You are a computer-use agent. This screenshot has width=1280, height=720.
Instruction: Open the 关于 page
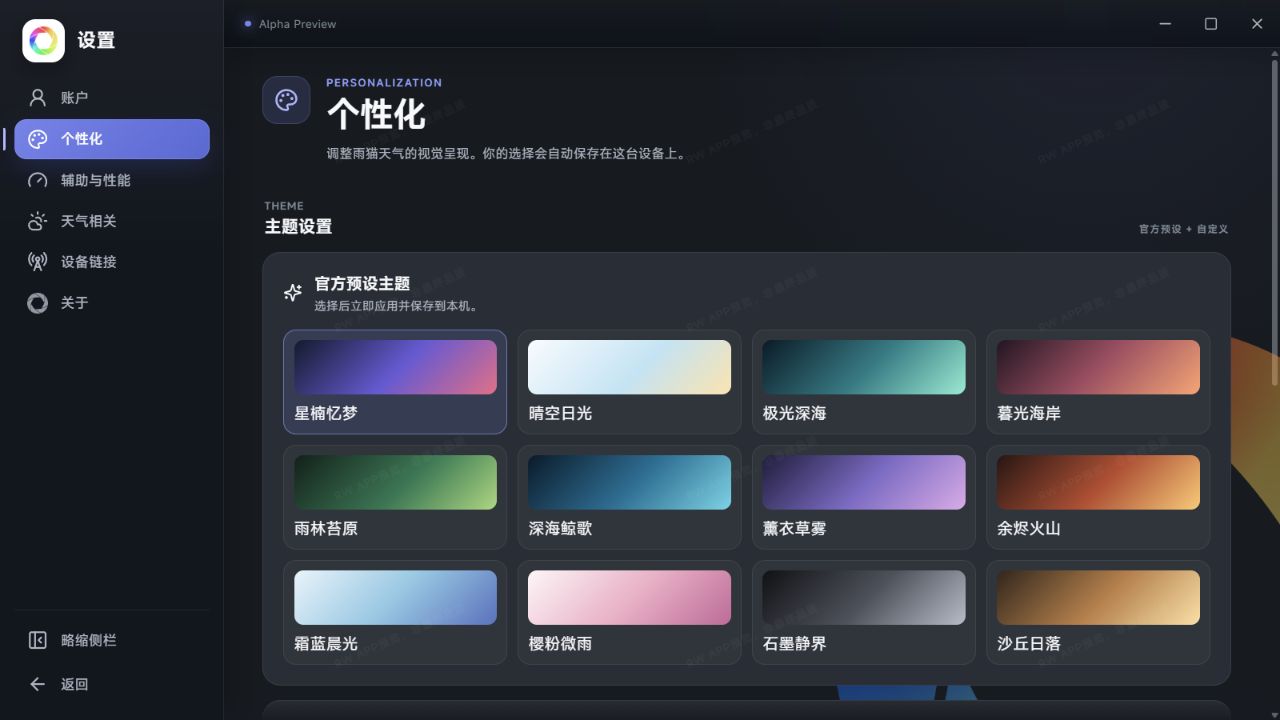(112, 303)
